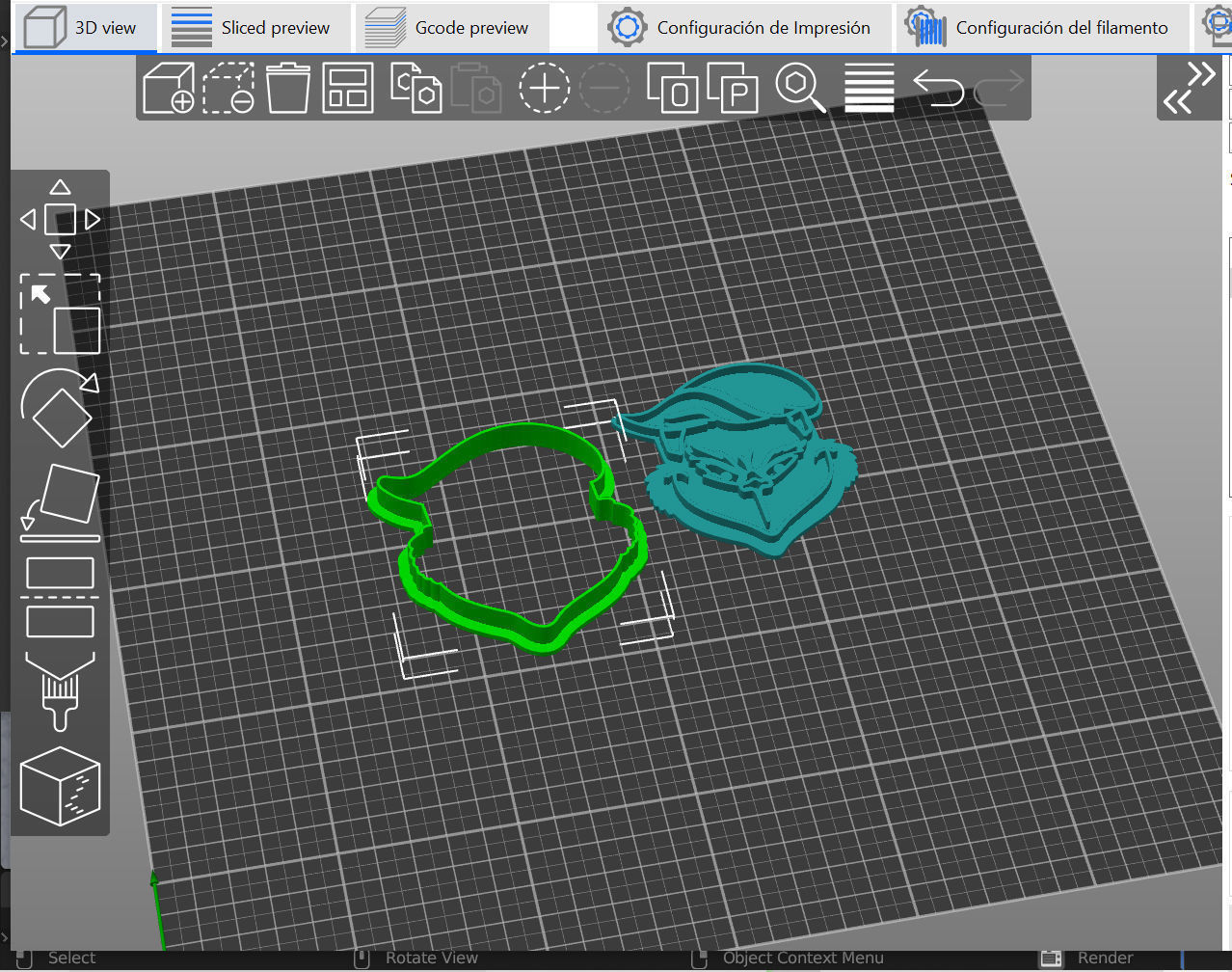Click the cube icon in left toolbar
Screen dimensions: 1232x972
coord(60,786)
